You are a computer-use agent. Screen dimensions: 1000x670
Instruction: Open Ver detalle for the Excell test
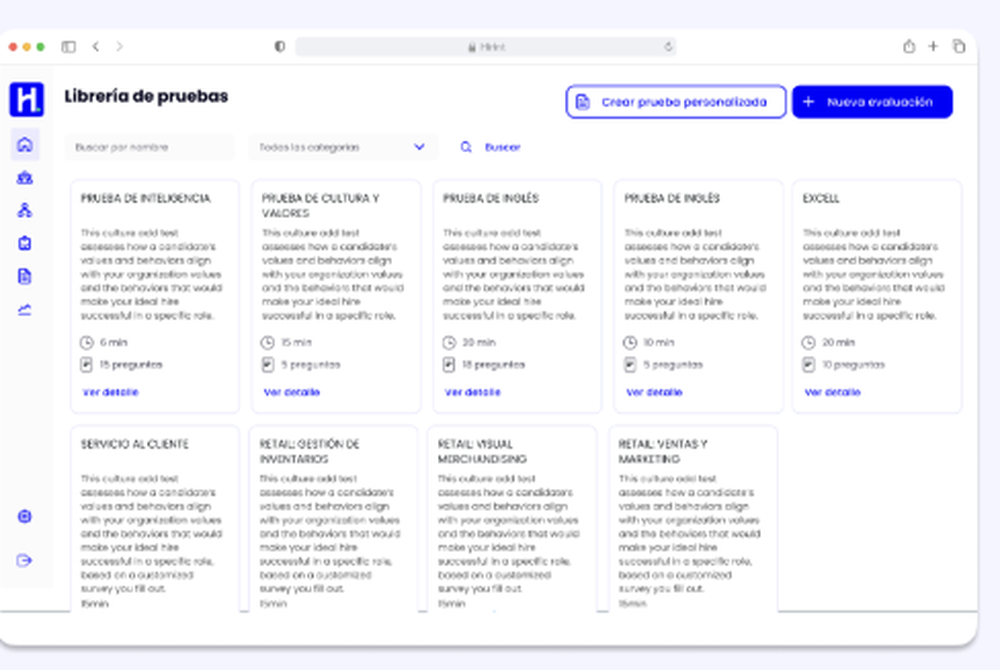coord(832,392)
